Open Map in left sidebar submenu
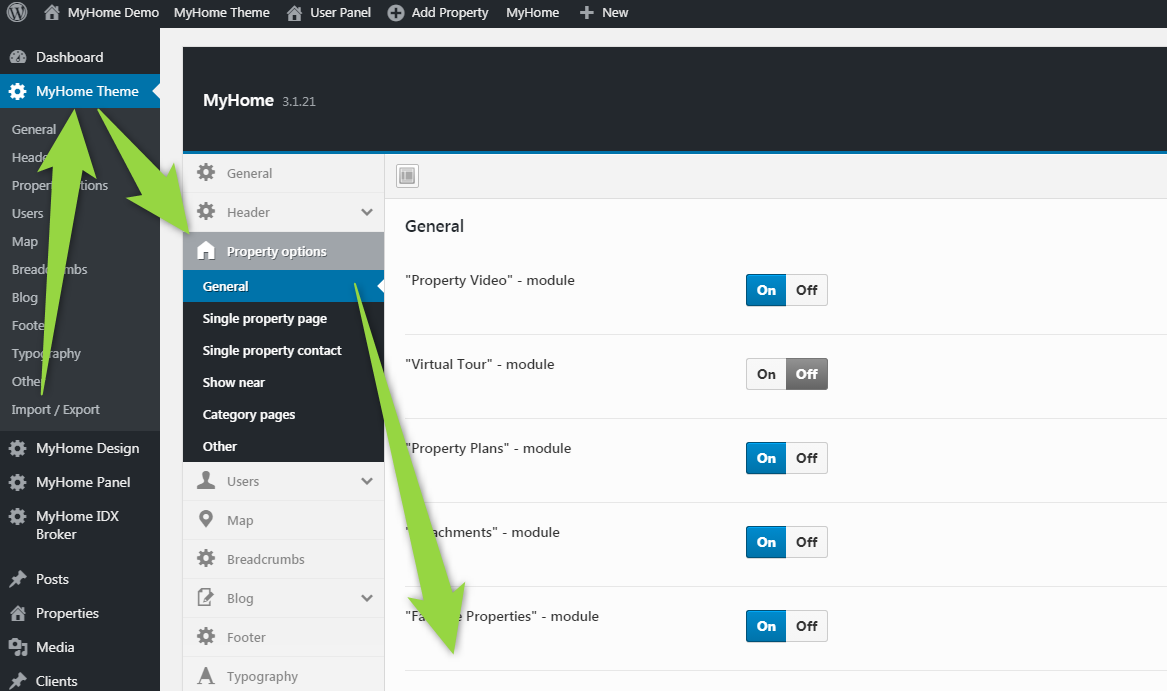 click(x=25, y=241)
